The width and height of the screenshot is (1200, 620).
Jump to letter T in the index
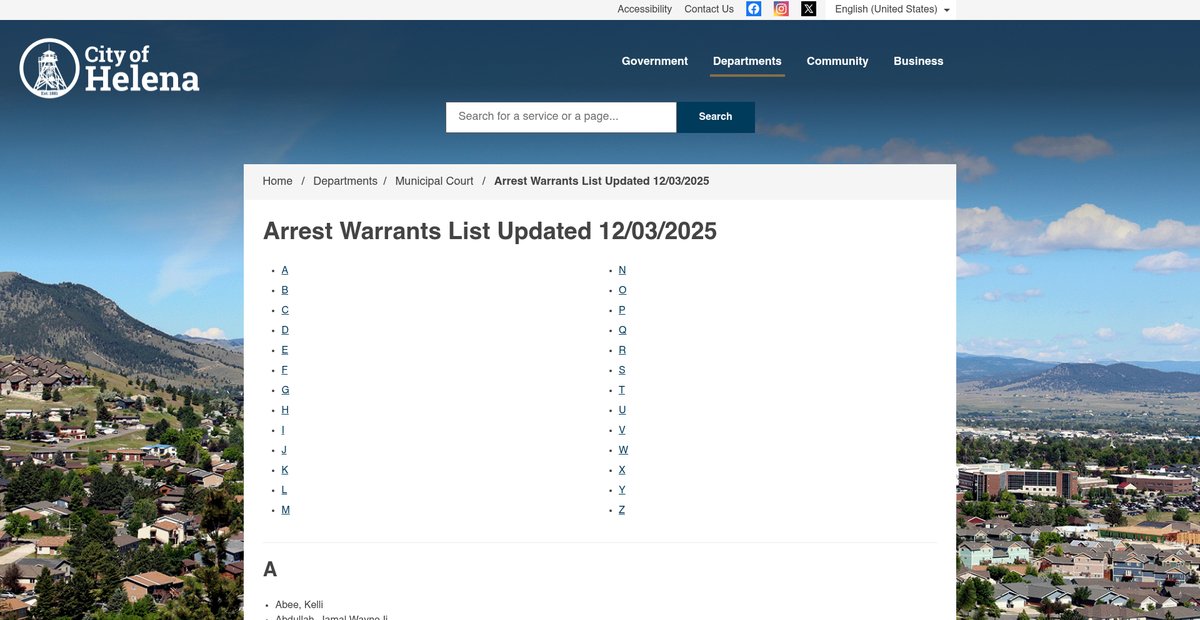[x=622, y=390]
